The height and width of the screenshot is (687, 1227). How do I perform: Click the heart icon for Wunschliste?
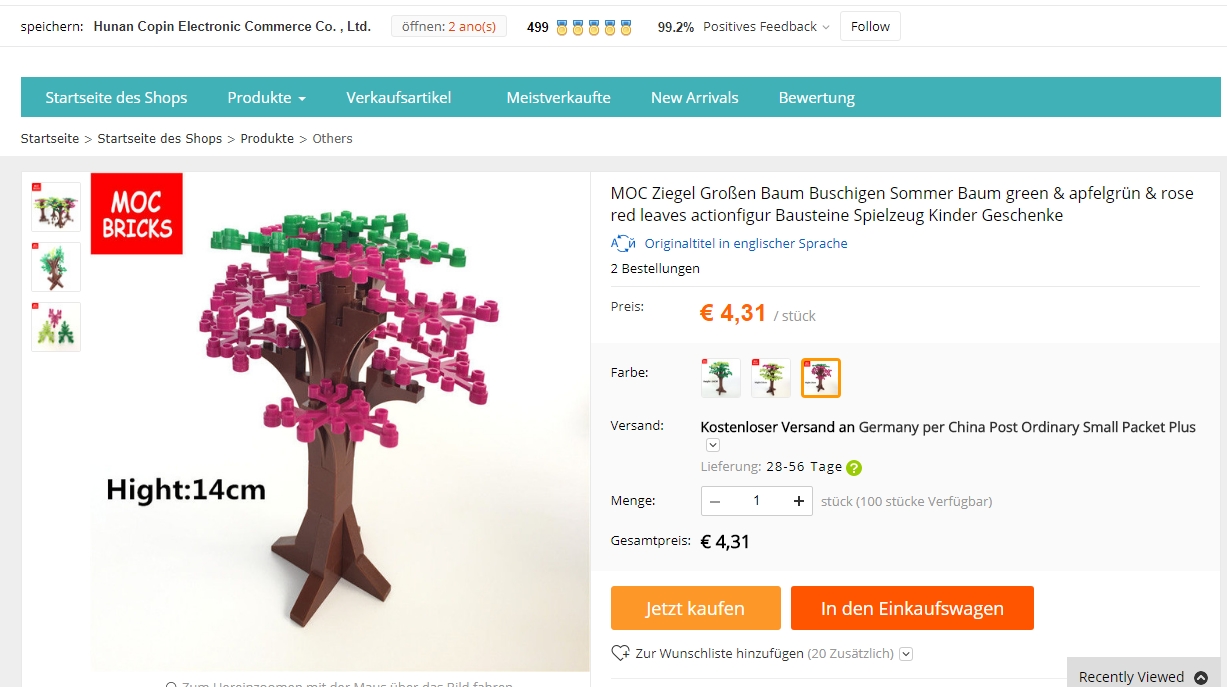pos(620,653)
